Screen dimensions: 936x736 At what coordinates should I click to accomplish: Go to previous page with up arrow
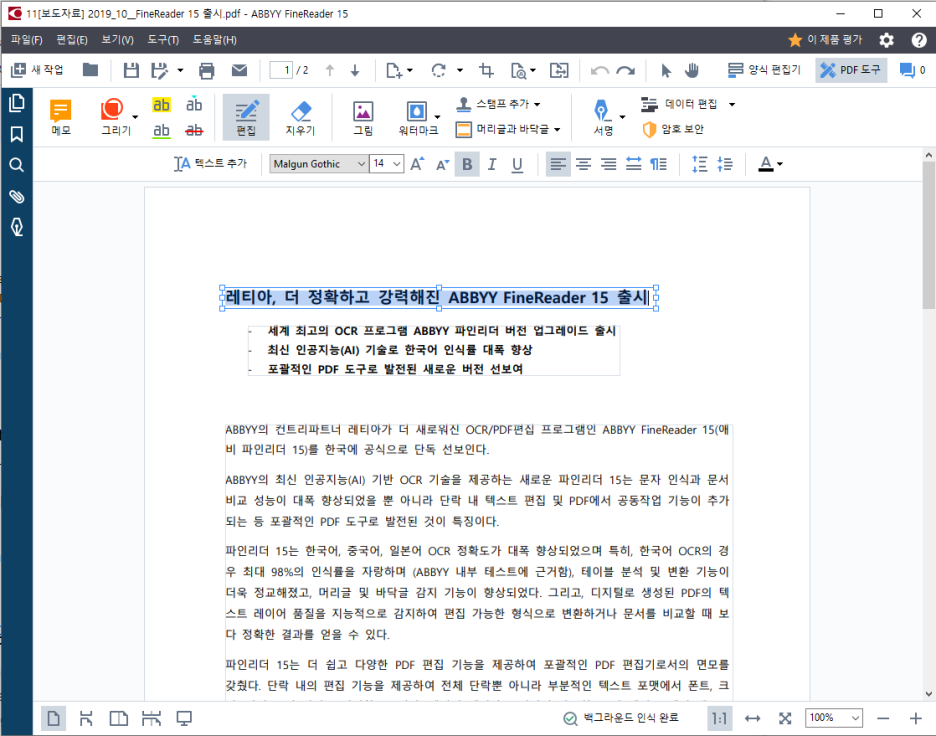point(330,70)
